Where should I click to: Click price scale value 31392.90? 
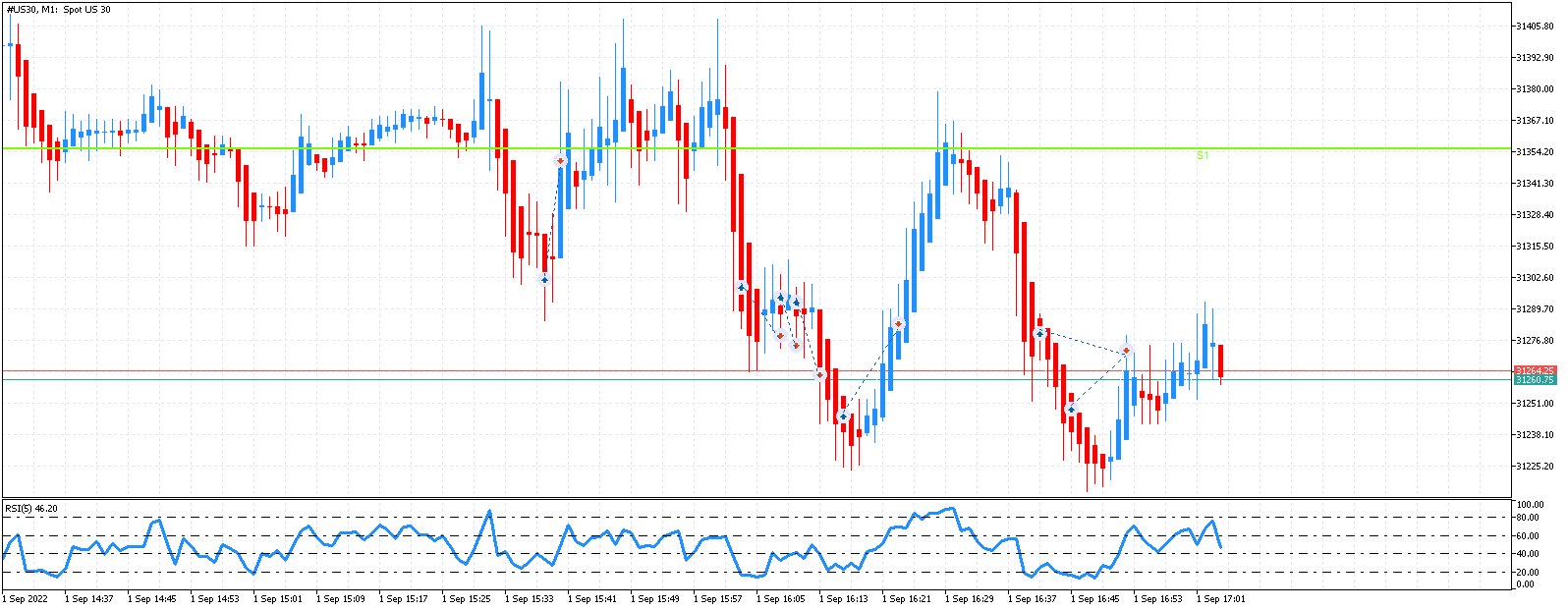click(x=1535, y=58)
